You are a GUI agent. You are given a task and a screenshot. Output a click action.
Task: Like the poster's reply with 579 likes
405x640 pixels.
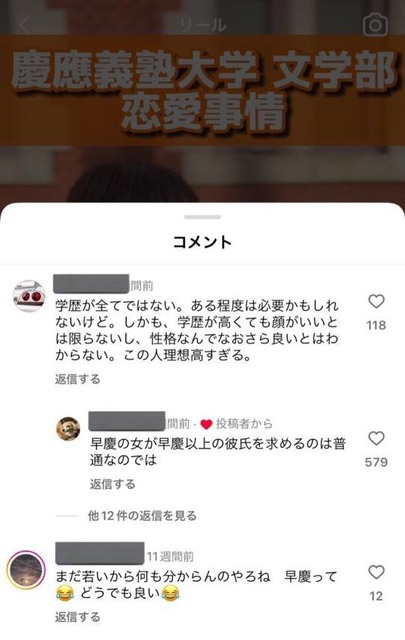click(376, 438)
